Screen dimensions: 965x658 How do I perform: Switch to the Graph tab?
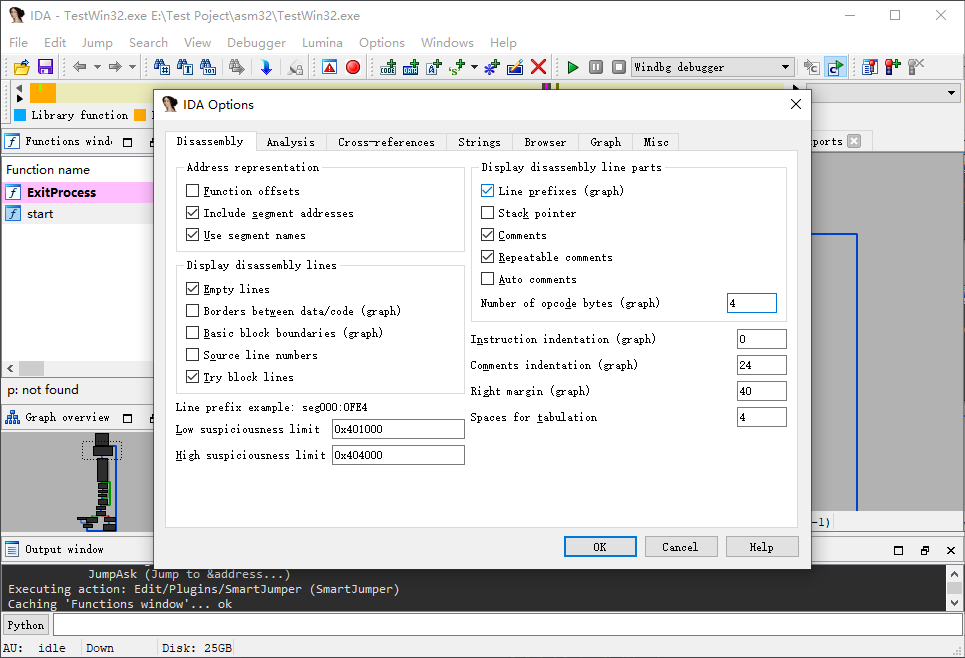click(606, 142)
